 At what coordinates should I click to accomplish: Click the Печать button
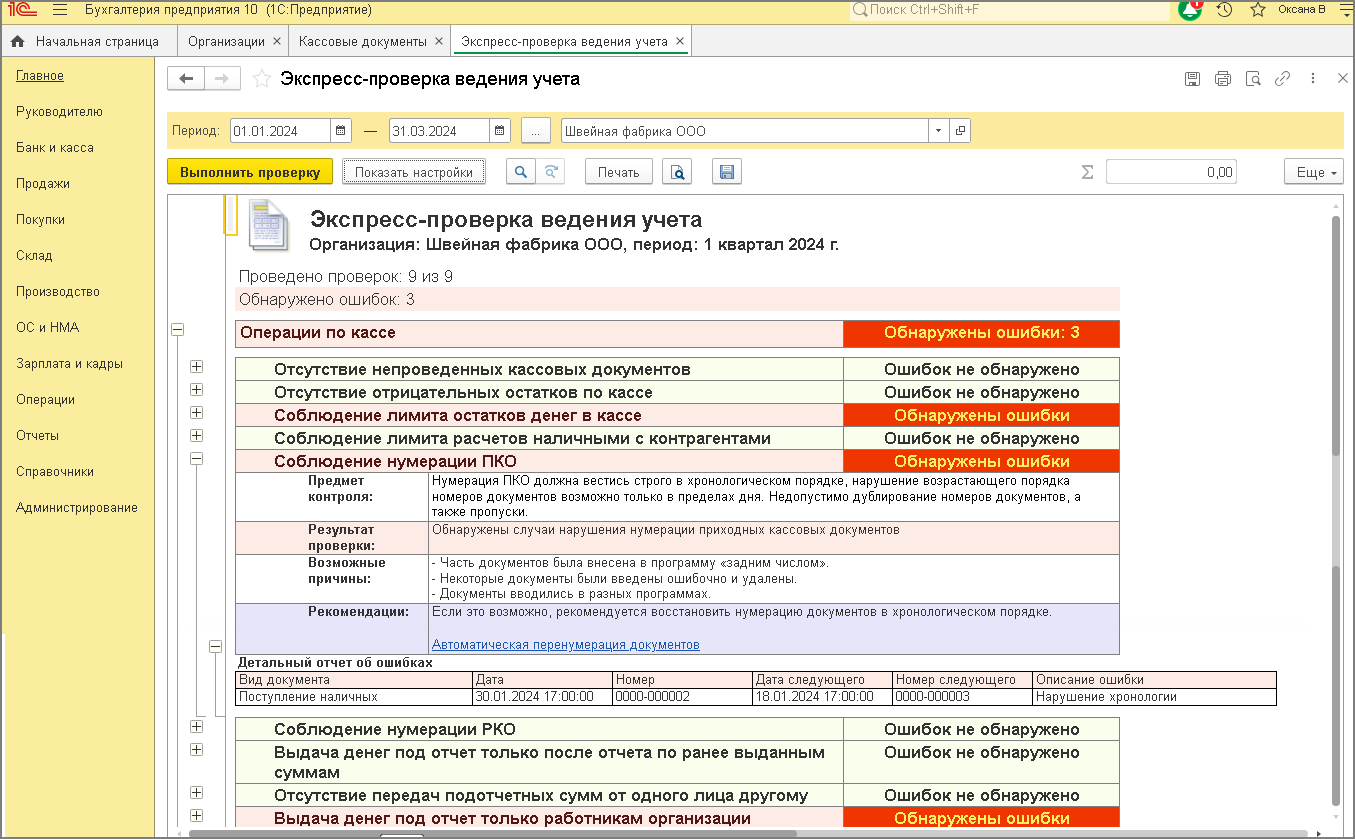(618, 172)
